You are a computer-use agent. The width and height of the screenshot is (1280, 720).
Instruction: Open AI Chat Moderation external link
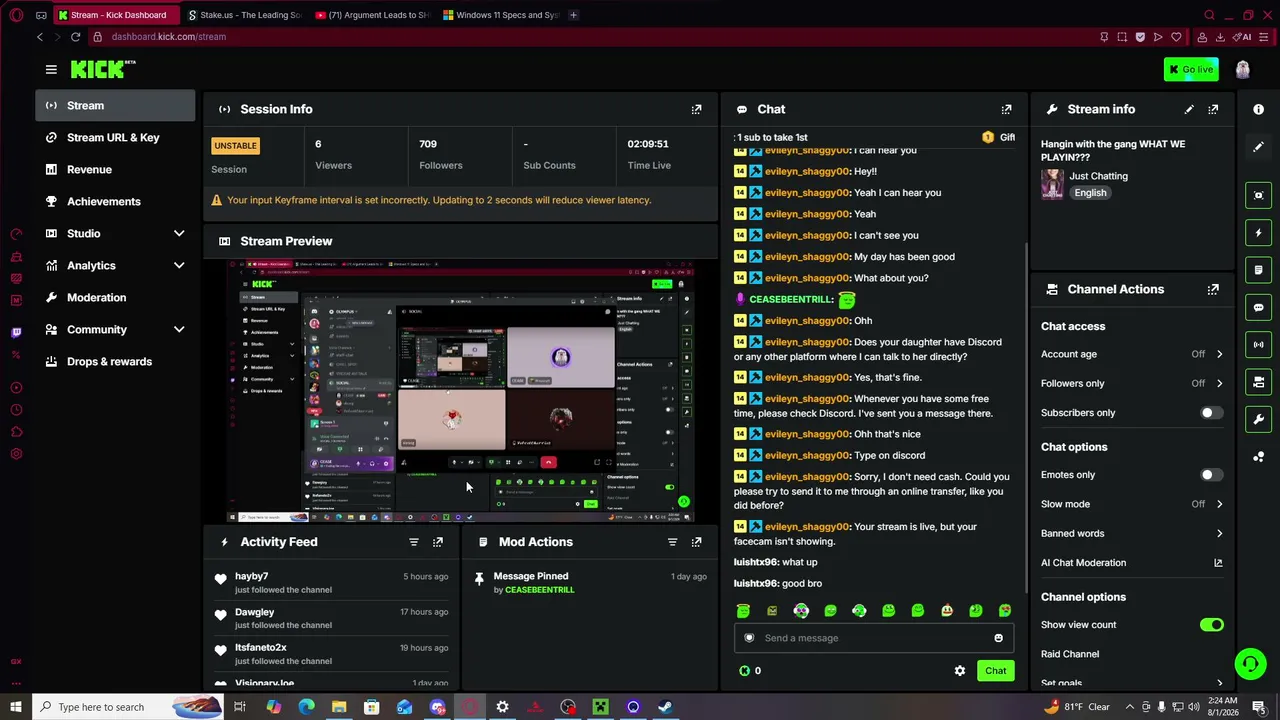tap(1218, 563)
